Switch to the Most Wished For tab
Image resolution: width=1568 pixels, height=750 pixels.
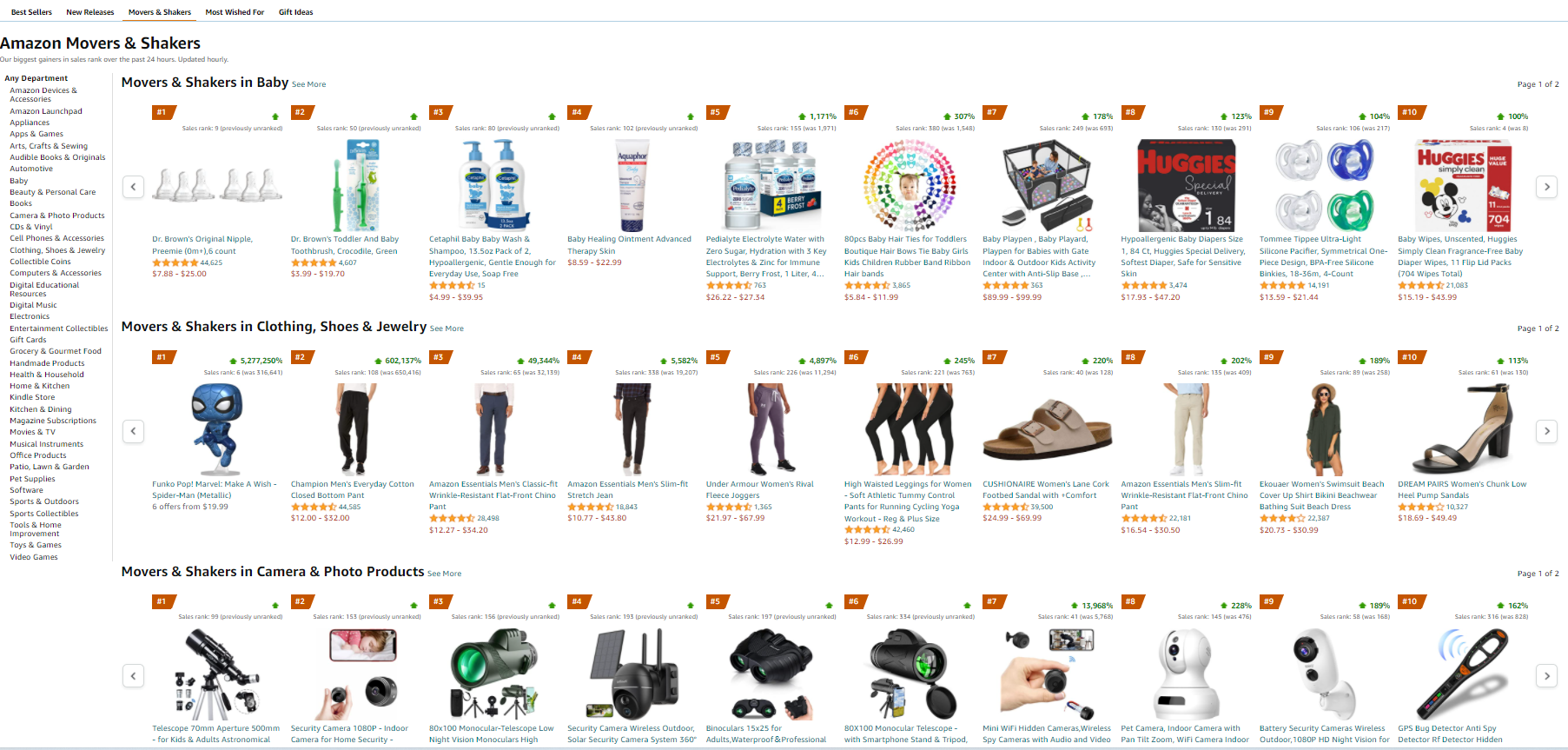[x=235, y=12]
